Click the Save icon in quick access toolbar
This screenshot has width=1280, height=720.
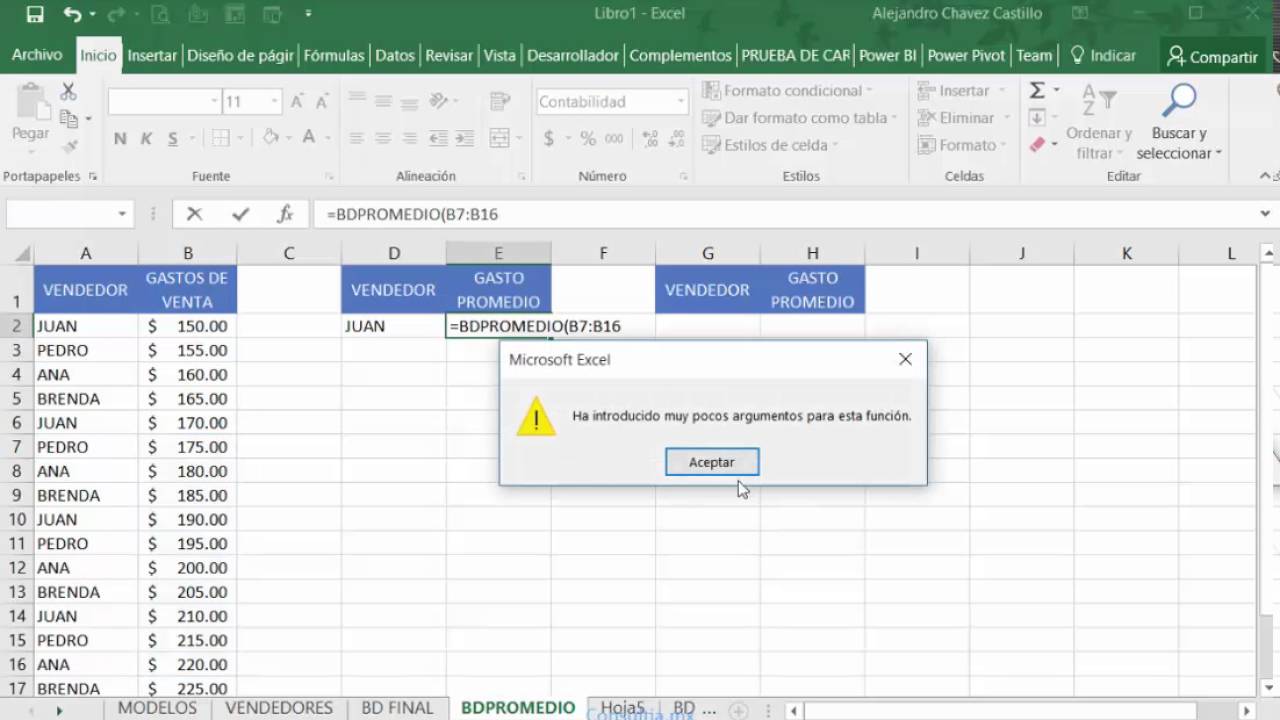(34, 14)
